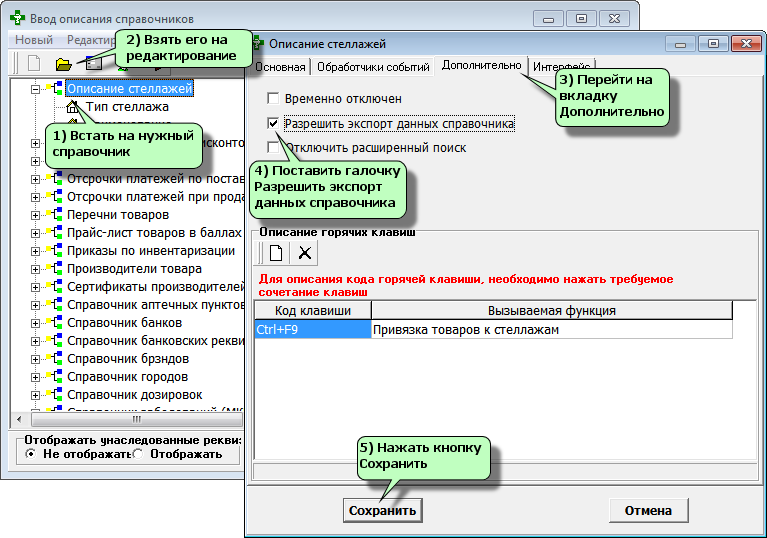Click the Отмена button

[x=648, y=510]
